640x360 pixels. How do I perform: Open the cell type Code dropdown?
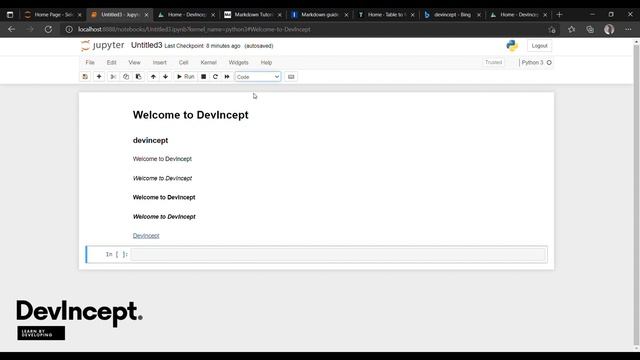tap(258, 77)
